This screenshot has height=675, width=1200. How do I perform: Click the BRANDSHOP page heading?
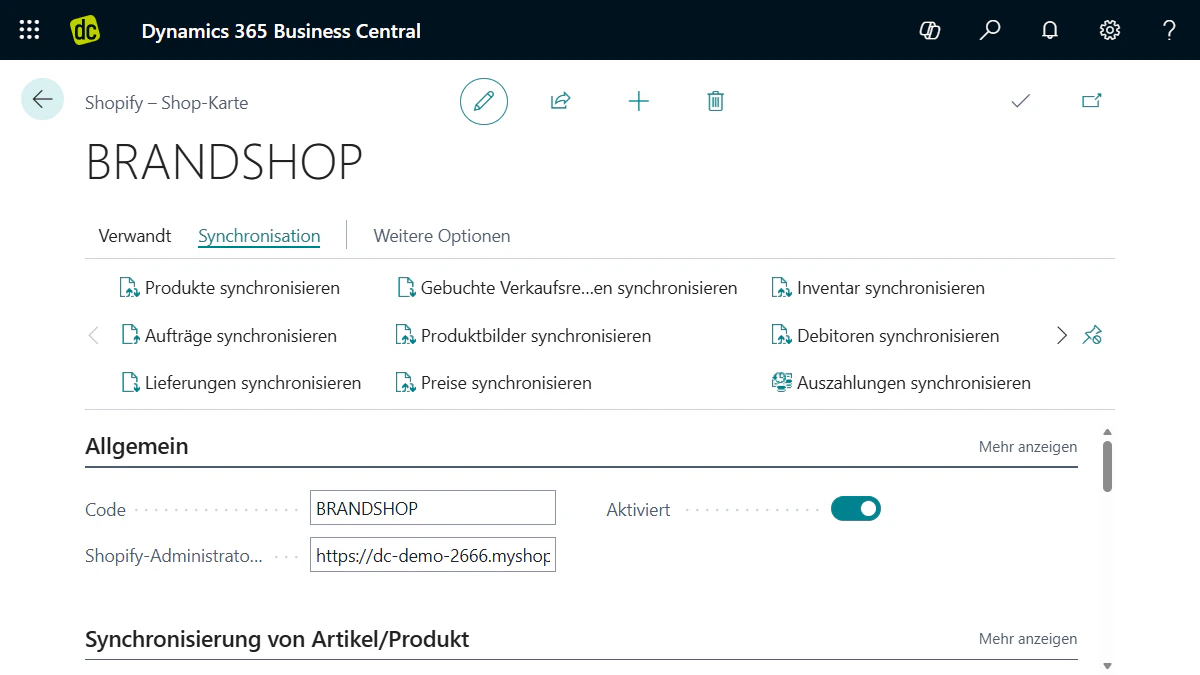pyautogui.click(x=224, y=162)
